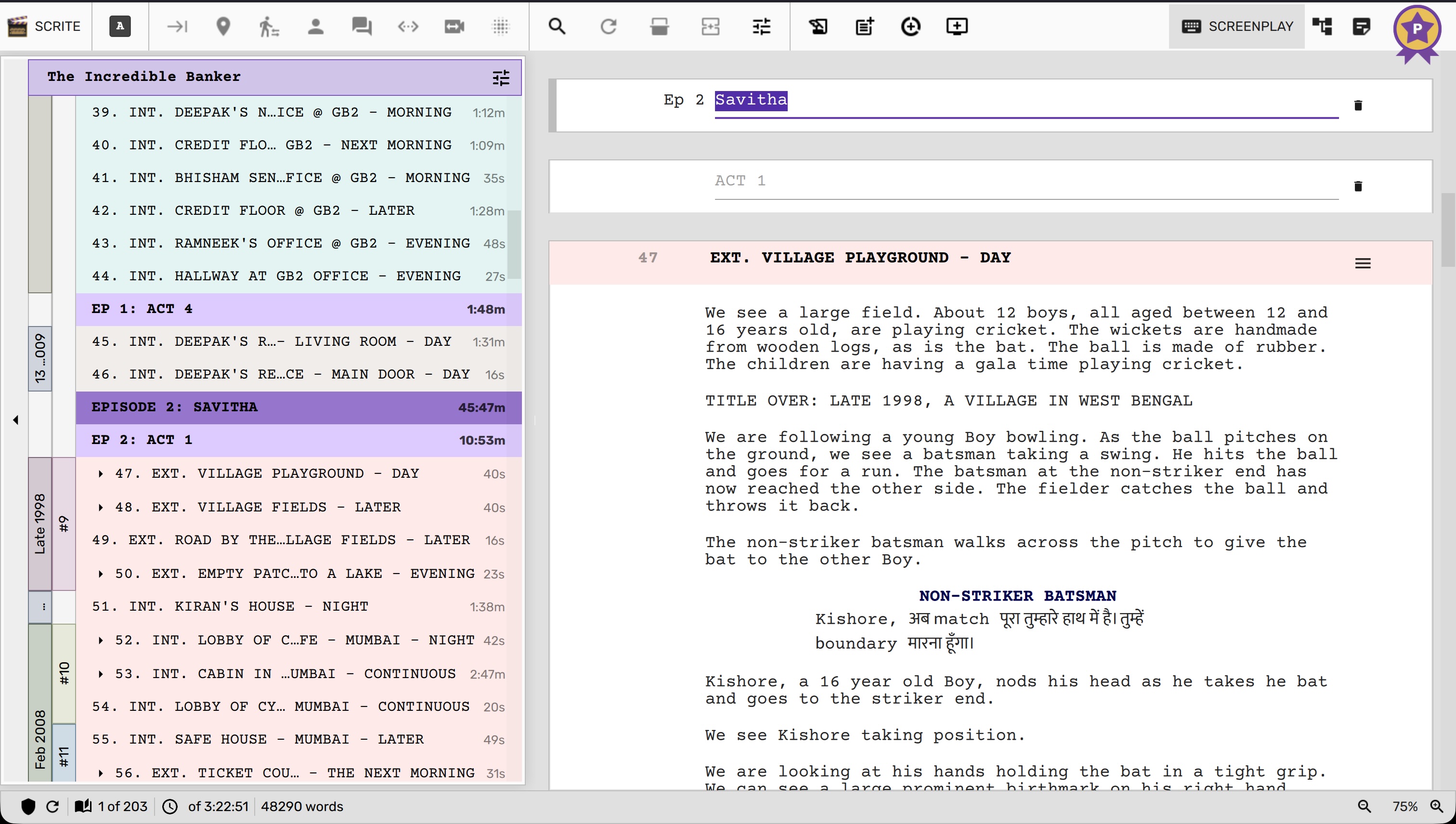The height and width of the screenshot is (824, 1456).
Task: Expand scene 47 Village Playground in list
Action: coord(101,474)
